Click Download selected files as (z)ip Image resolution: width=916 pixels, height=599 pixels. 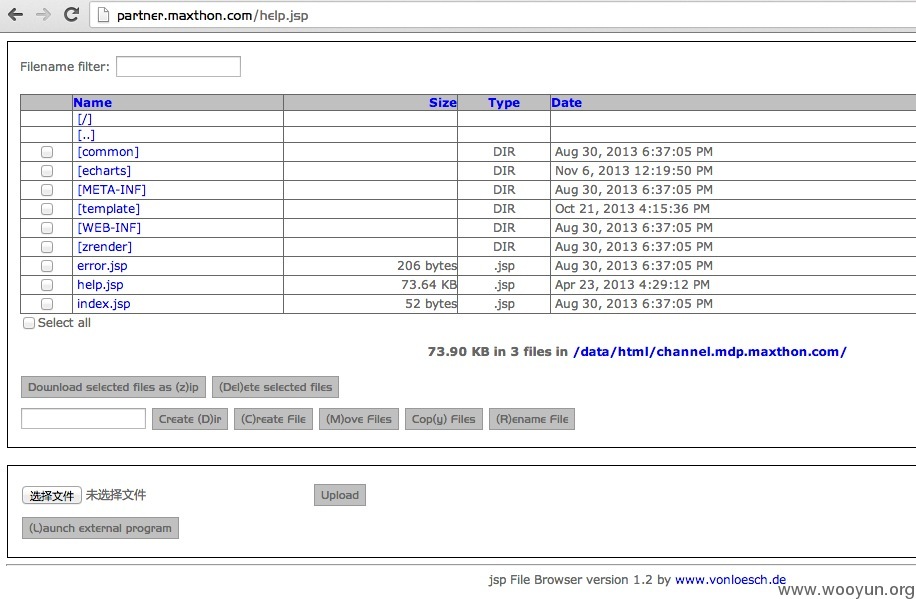[113, 387]
